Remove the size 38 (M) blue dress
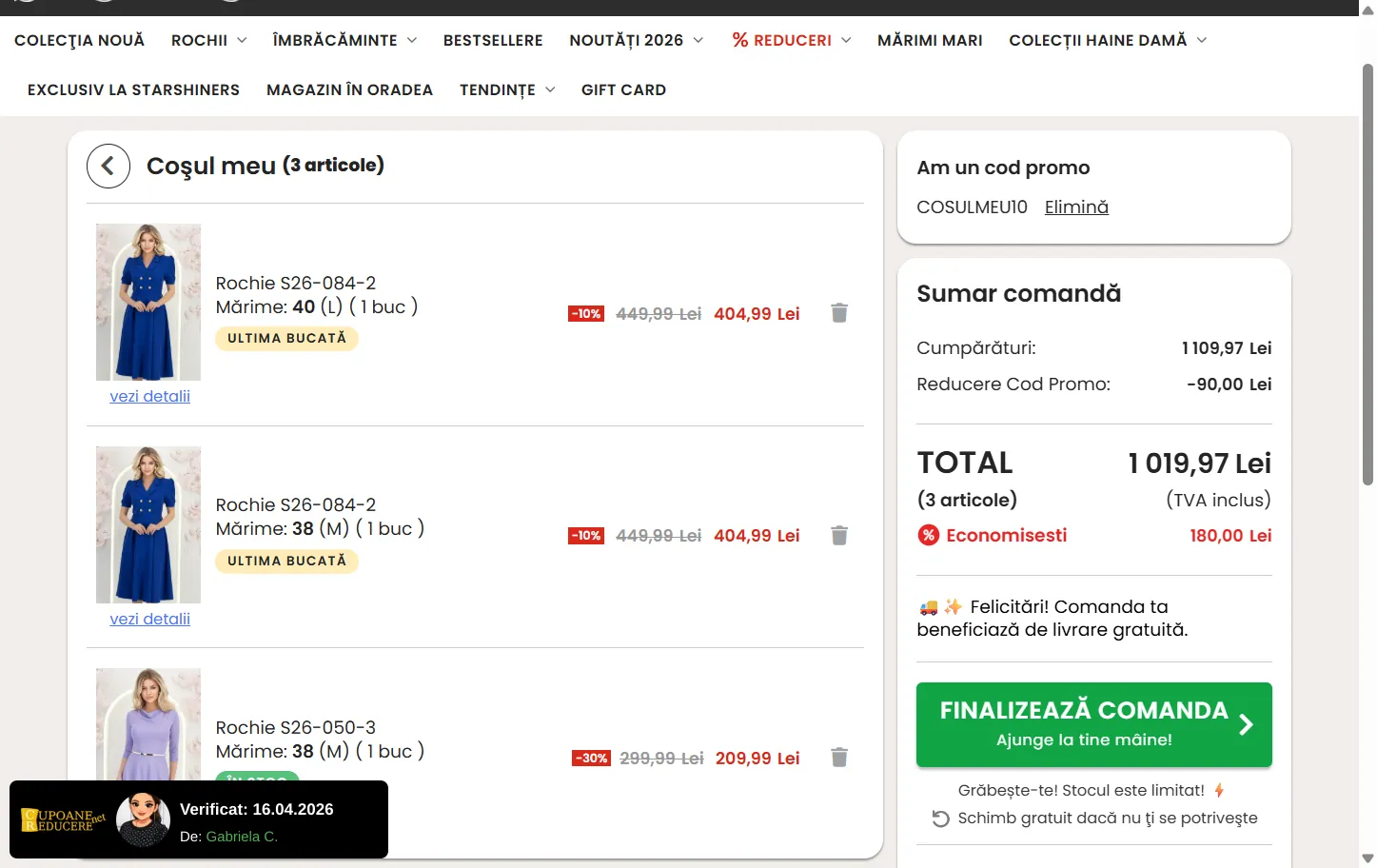 point(838,536)
